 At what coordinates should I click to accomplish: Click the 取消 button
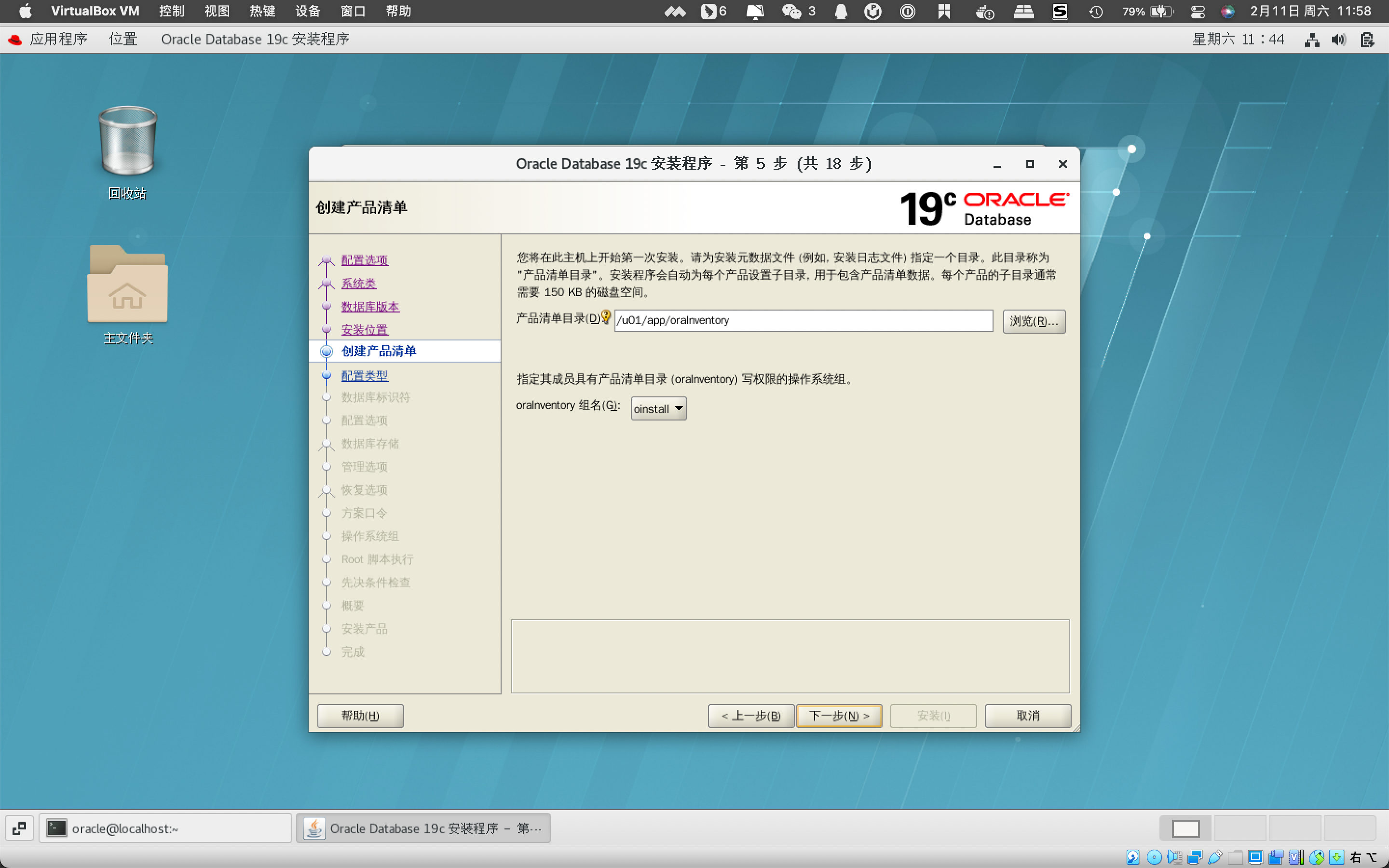[1028, 716]
